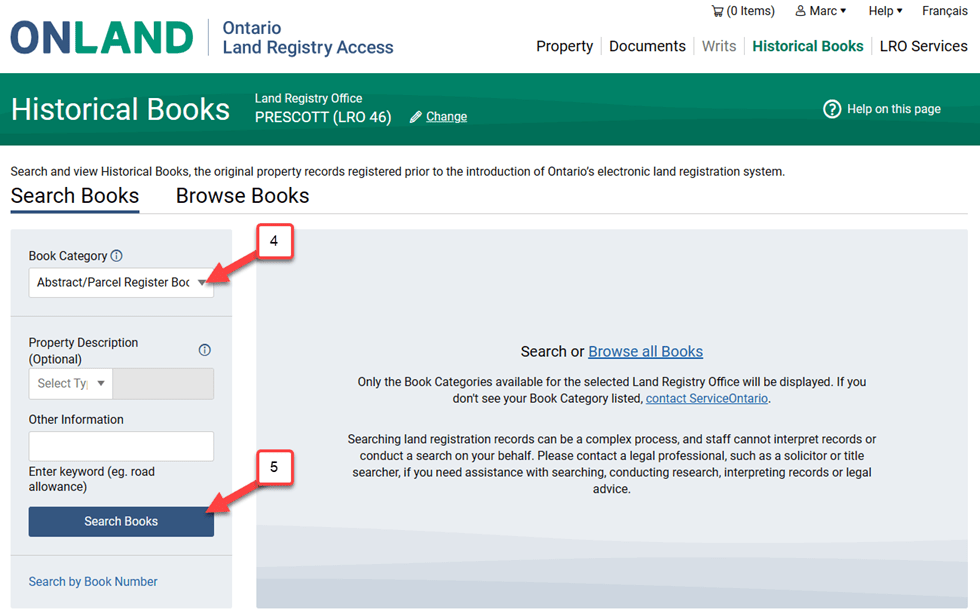Open the Book Category dropdown

coord(120,283)
